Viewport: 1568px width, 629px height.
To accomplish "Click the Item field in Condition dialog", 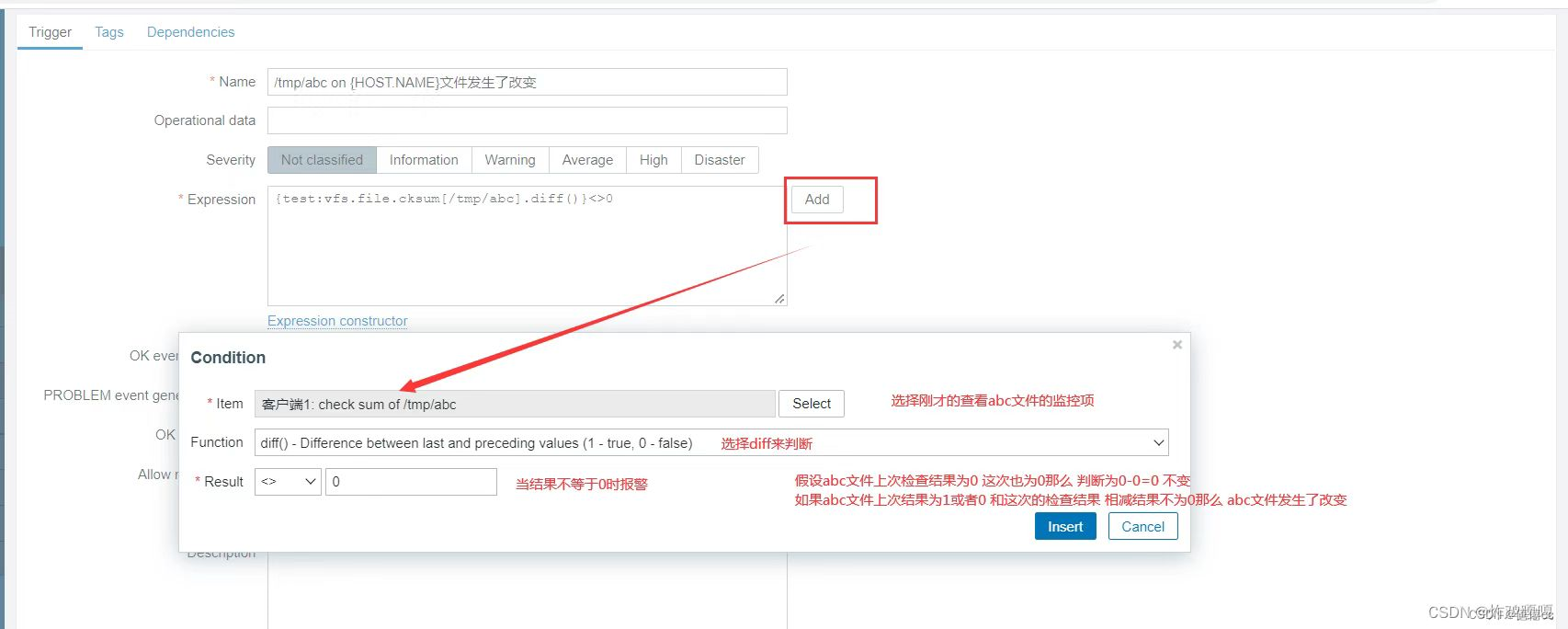I will 515,404.
